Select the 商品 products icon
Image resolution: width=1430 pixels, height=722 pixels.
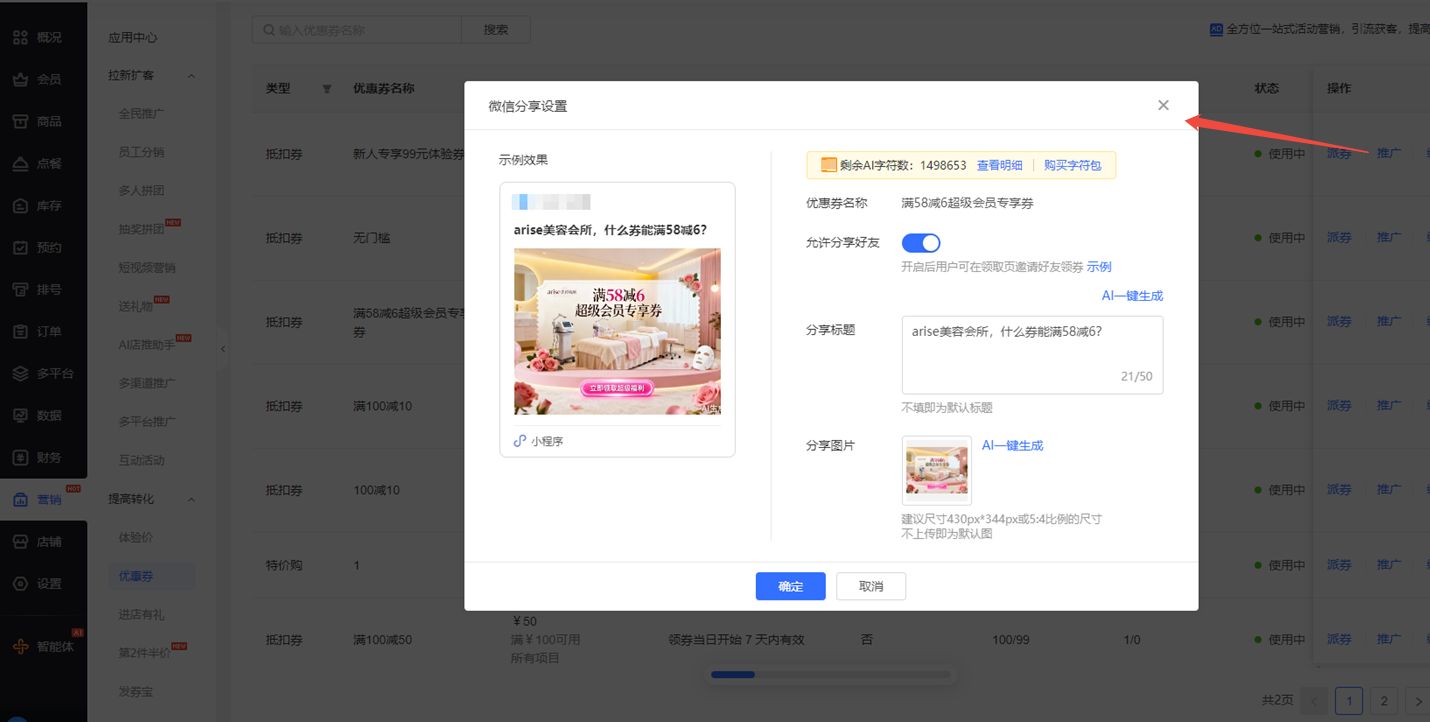[20, 121]
